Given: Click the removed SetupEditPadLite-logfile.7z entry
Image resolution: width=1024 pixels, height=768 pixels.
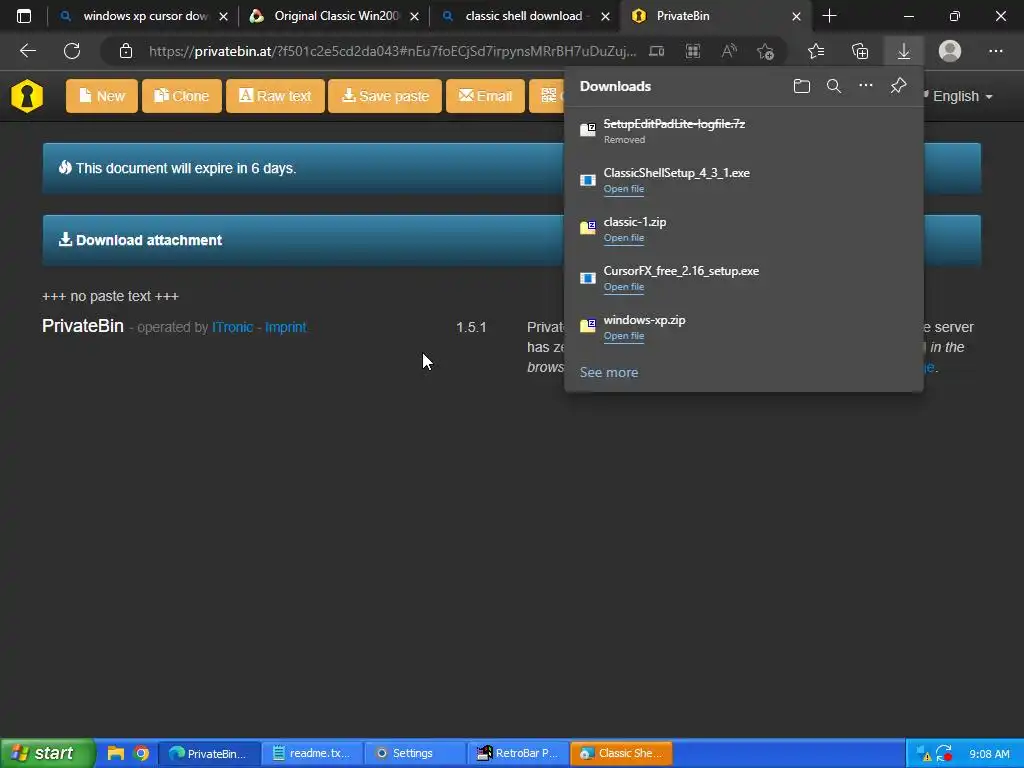Looking at the screenshot, I should [744, 130].
